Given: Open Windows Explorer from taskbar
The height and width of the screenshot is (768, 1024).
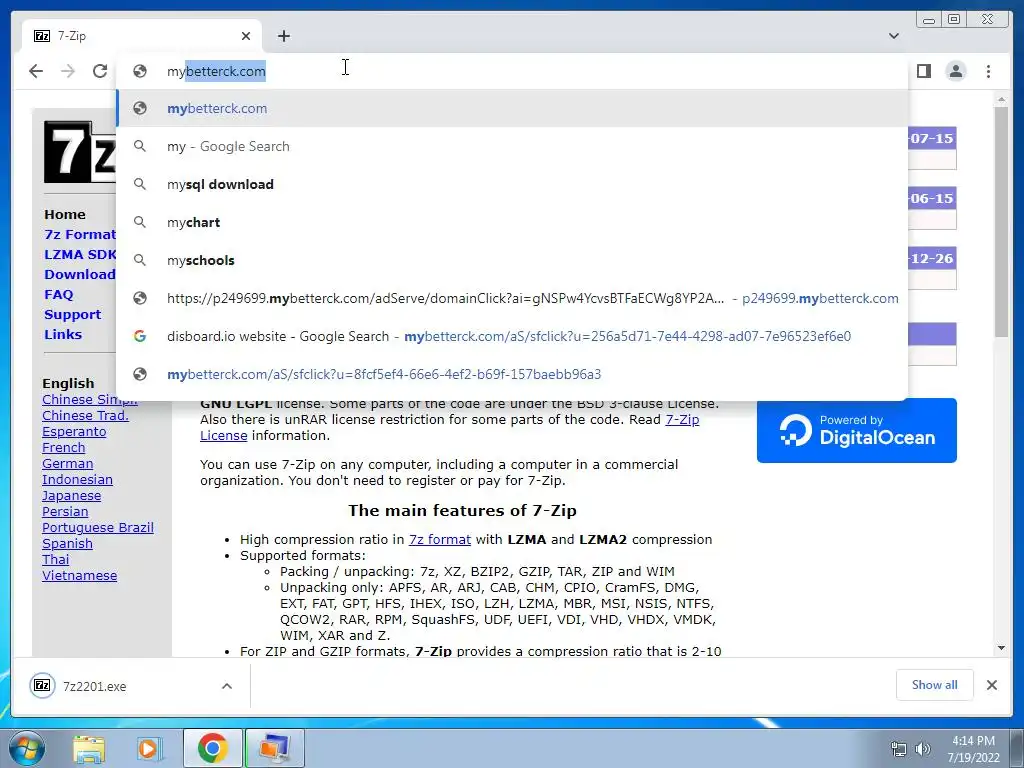Looking at the screenshot, I should pyautogui.click(x=89, y=749).
